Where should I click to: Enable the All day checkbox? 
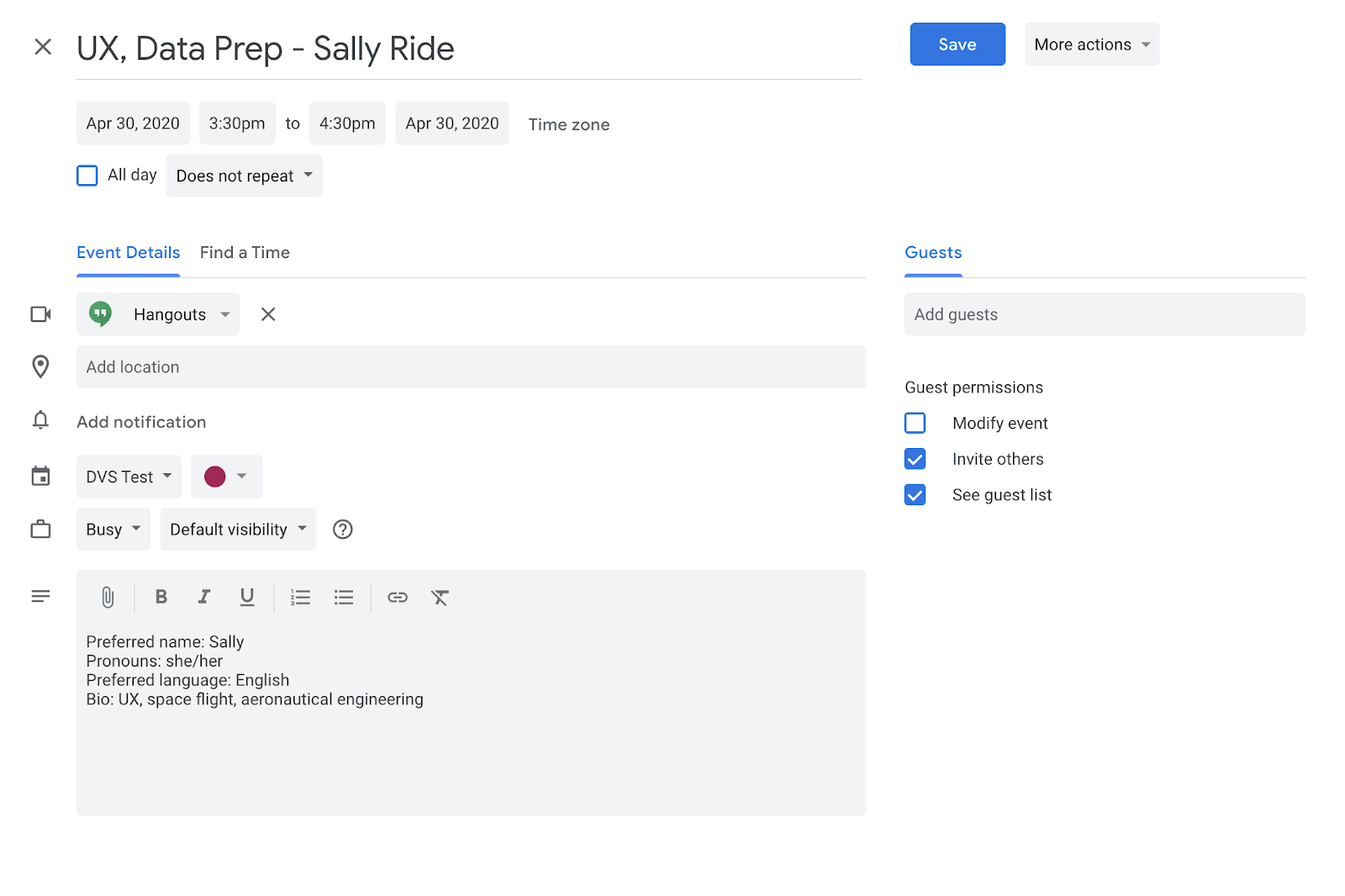87,176
